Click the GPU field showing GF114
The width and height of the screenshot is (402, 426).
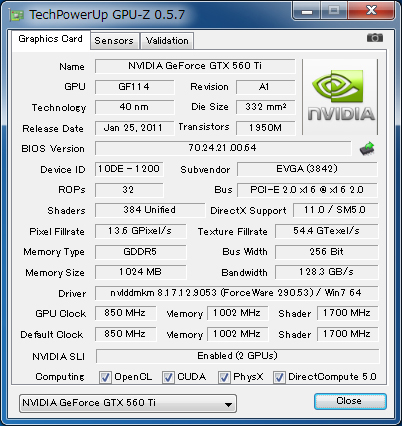pos(134,87)
